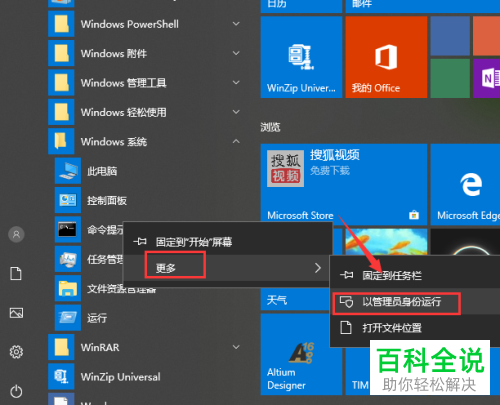Click the Windows 管理工具 folder icon
The height and width of the screenshot is (405, 500).
click(x=61, y=83)
